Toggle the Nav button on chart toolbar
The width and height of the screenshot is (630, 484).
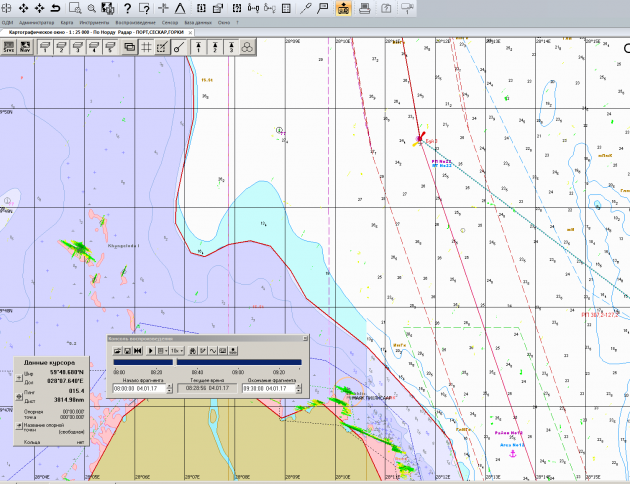click(x=24, y=47)
